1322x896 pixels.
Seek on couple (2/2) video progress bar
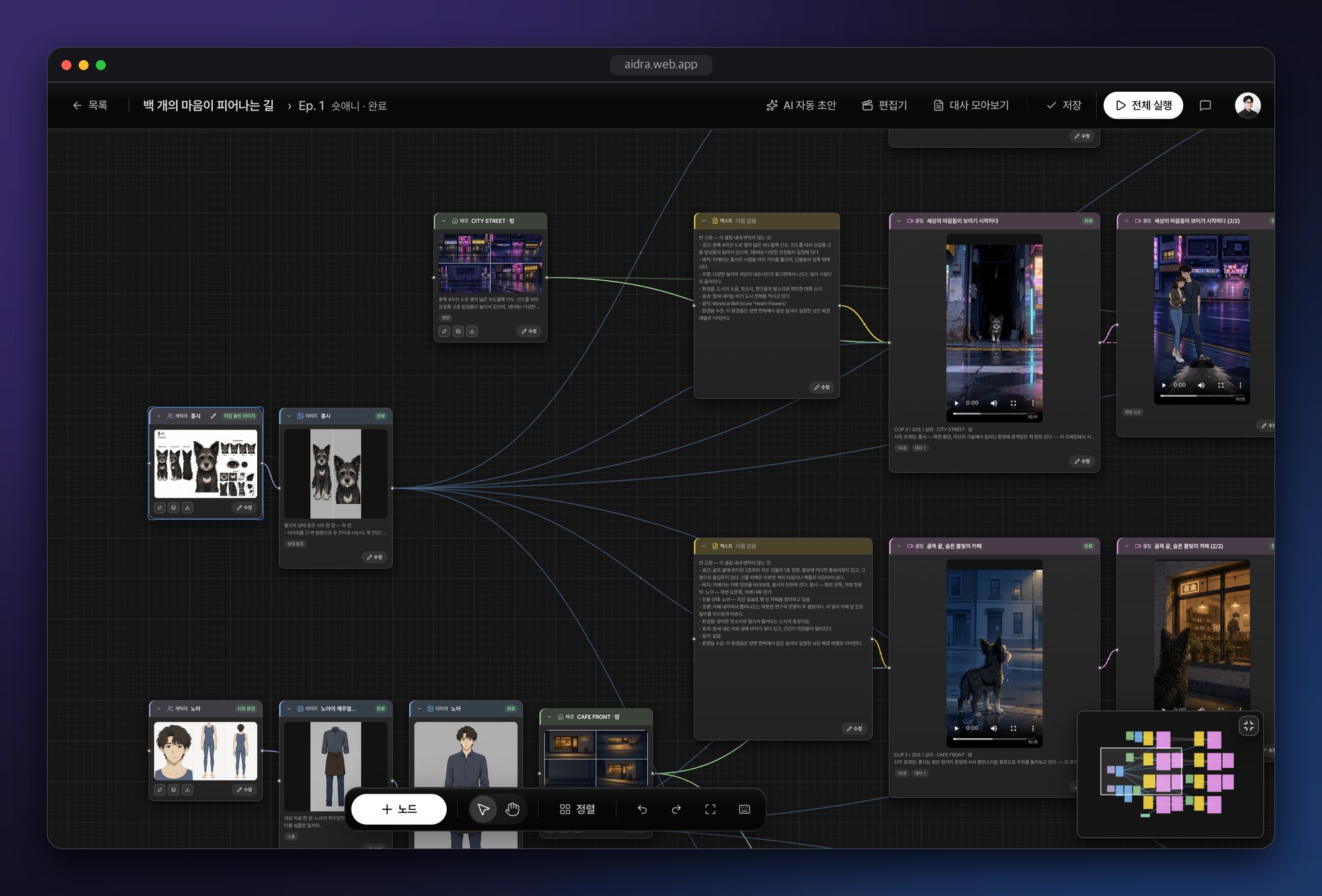(x=1202, y=396)
